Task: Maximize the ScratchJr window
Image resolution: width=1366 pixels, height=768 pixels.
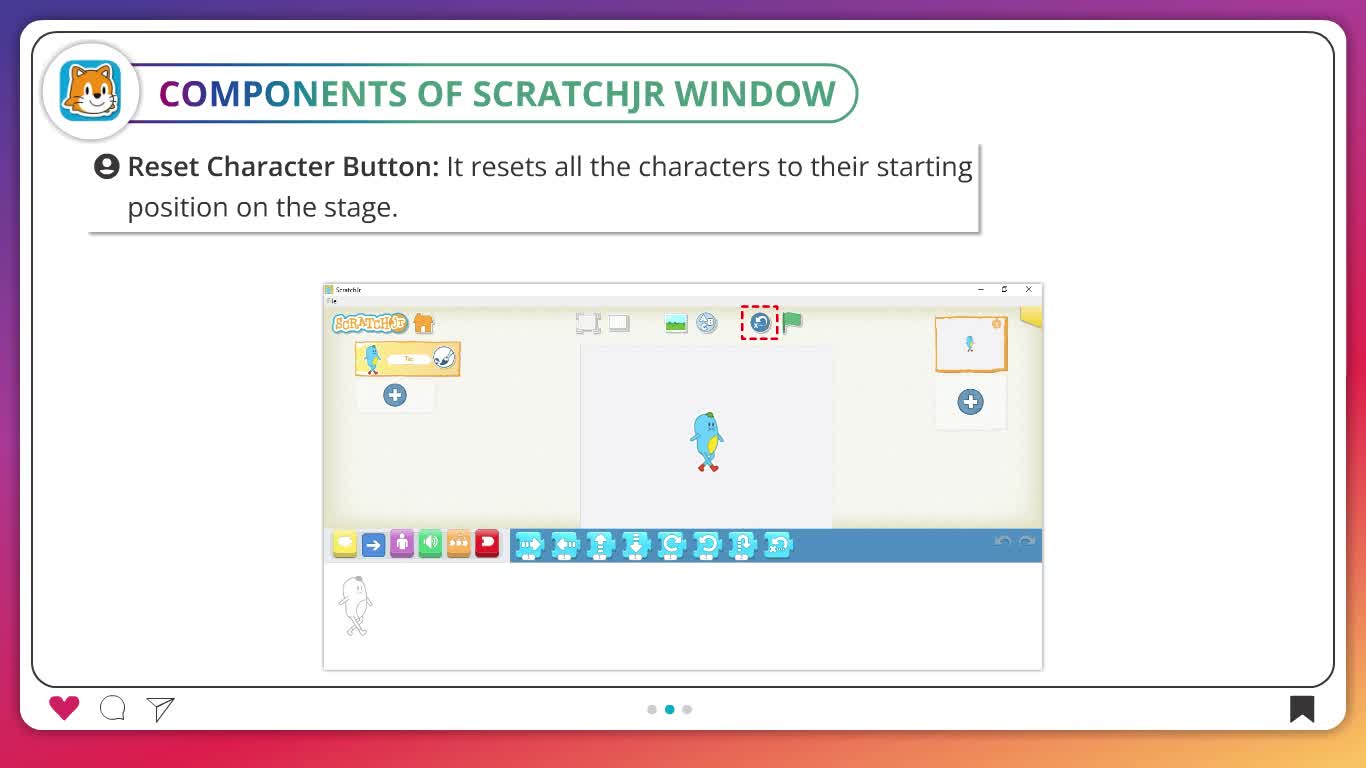Action: coord(1004,289)
